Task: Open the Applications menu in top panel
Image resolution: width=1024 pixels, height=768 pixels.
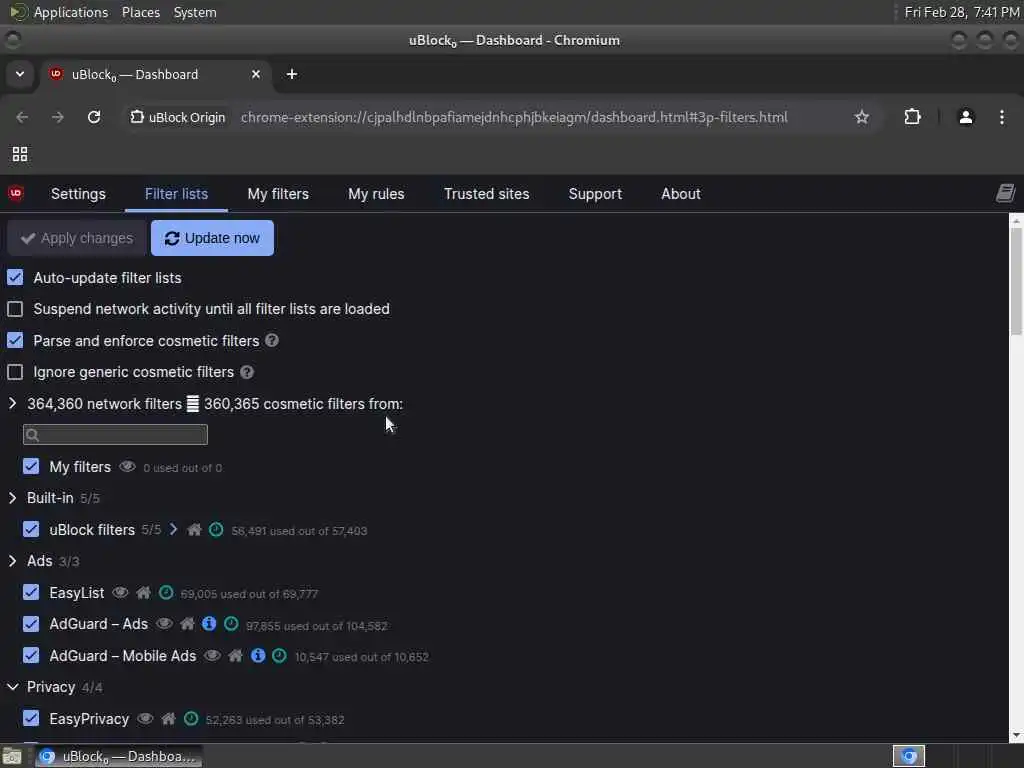Action: coord(71,12)
